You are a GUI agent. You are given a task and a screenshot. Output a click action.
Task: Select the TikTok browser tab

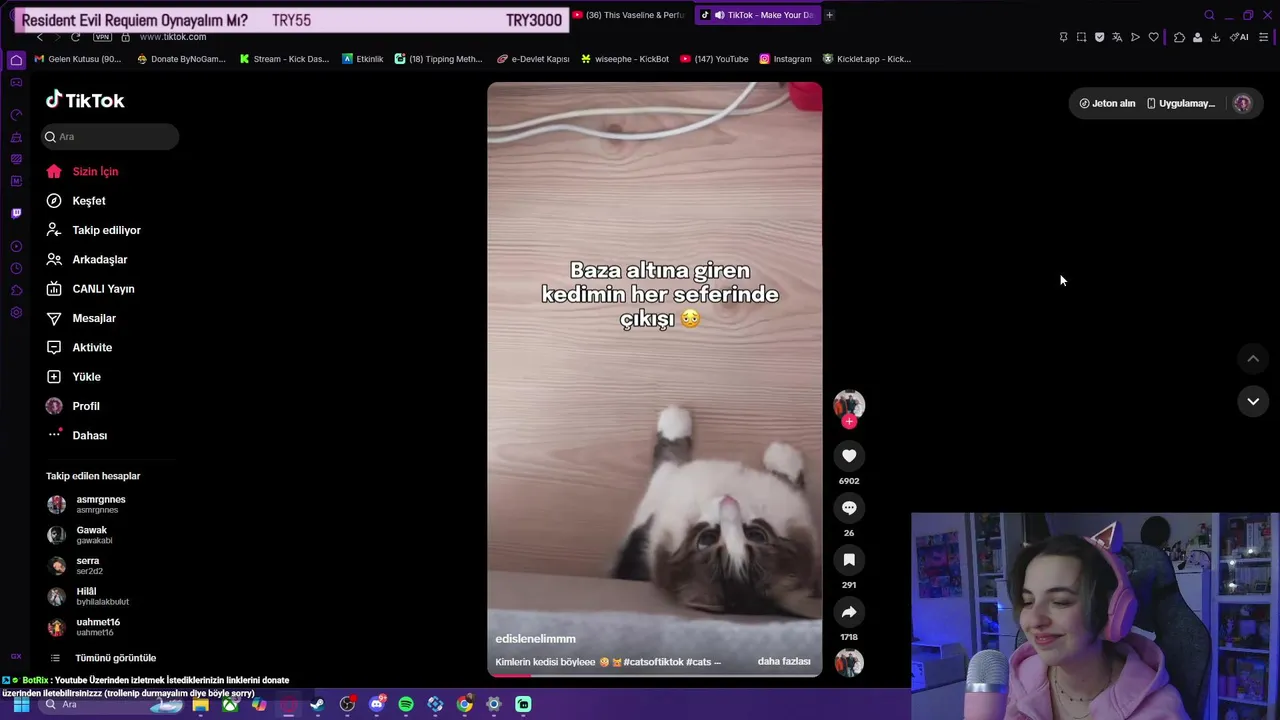point(757,15)
